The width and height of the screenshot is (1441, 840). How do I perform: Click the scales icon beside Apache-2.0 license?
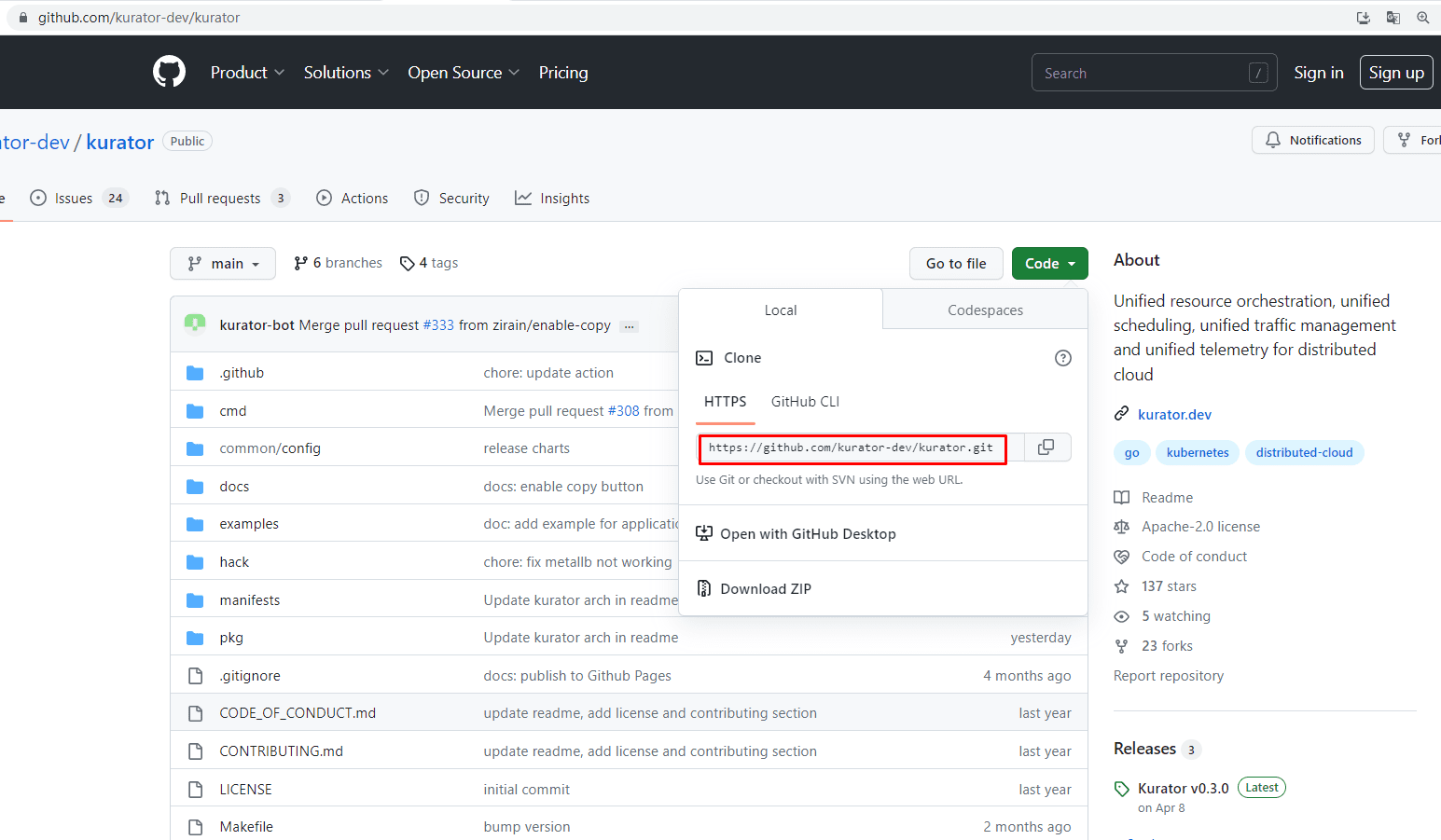(x=1122, y=527)
